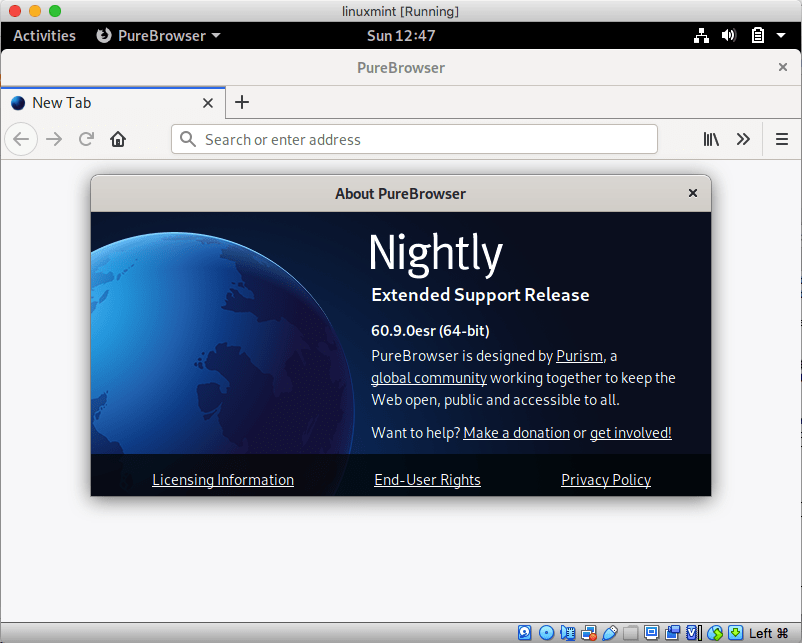
Task: Click the VirtualBox network adapters icon
Action: coord(589,633)
